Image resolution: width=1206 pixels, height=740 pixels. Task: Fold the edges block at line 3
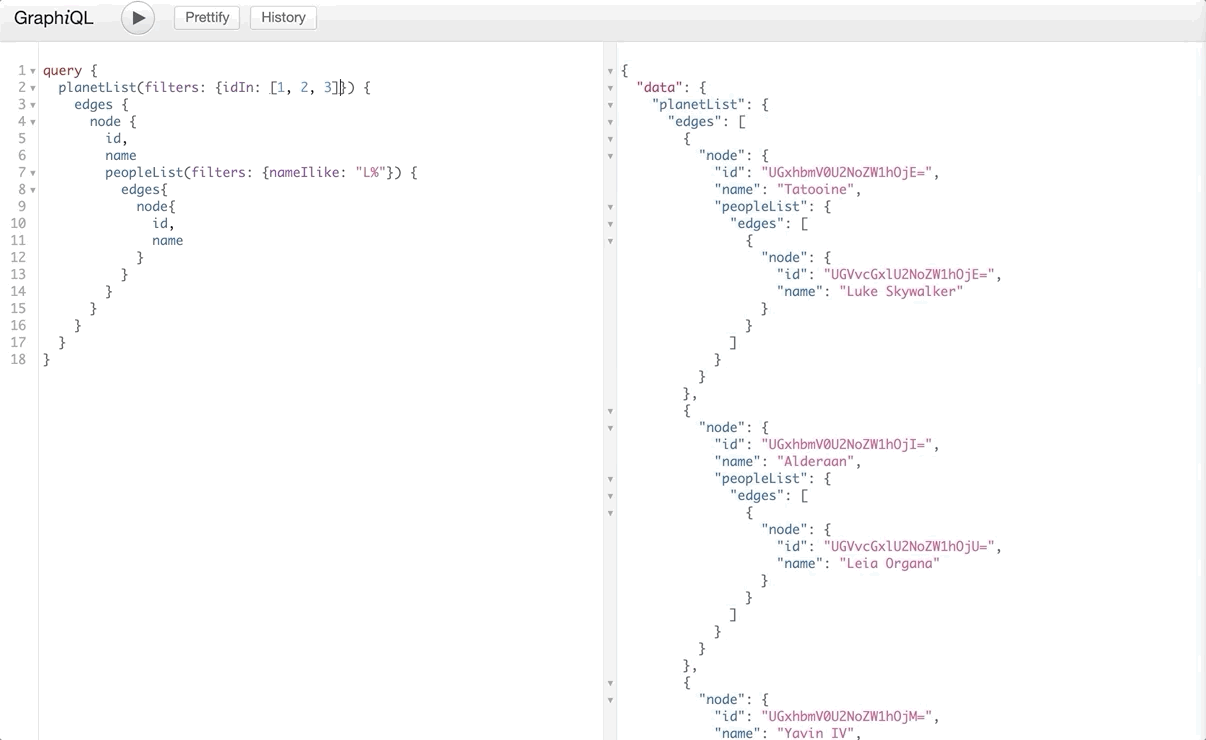pyautogui.click(x=33, y=105)
